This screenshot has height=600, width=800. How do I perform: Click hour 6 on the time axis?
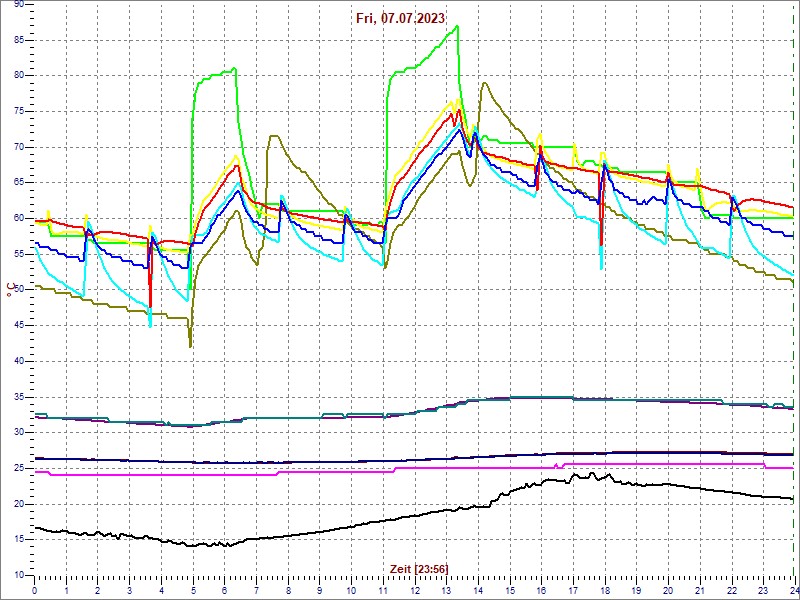pos(224,590)
